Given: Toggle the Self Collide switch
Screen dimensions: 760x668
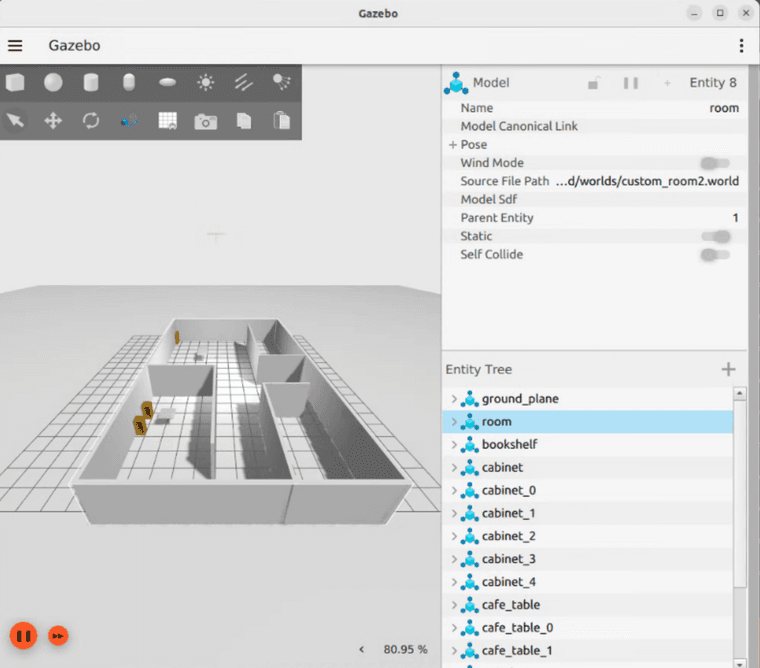Looking at the screenshot, I should coord(715,254).
